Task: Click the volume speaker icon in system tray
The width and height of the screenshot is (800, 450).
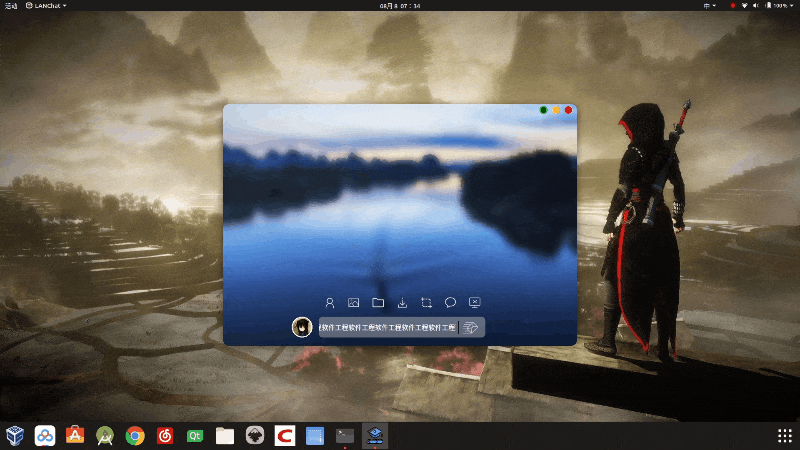Action: click(x=756, y=6)
